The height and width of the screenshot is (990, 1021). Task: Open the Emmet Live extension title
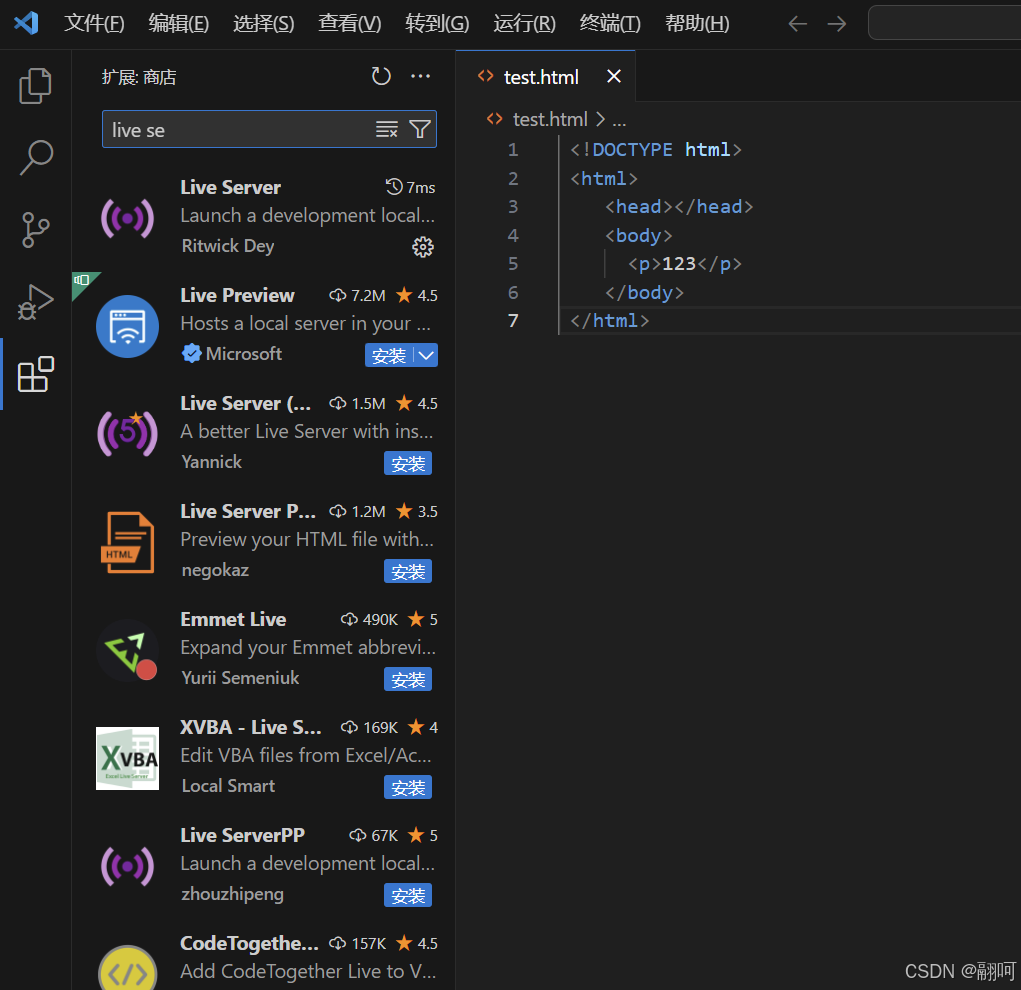[x=233, y=619]
